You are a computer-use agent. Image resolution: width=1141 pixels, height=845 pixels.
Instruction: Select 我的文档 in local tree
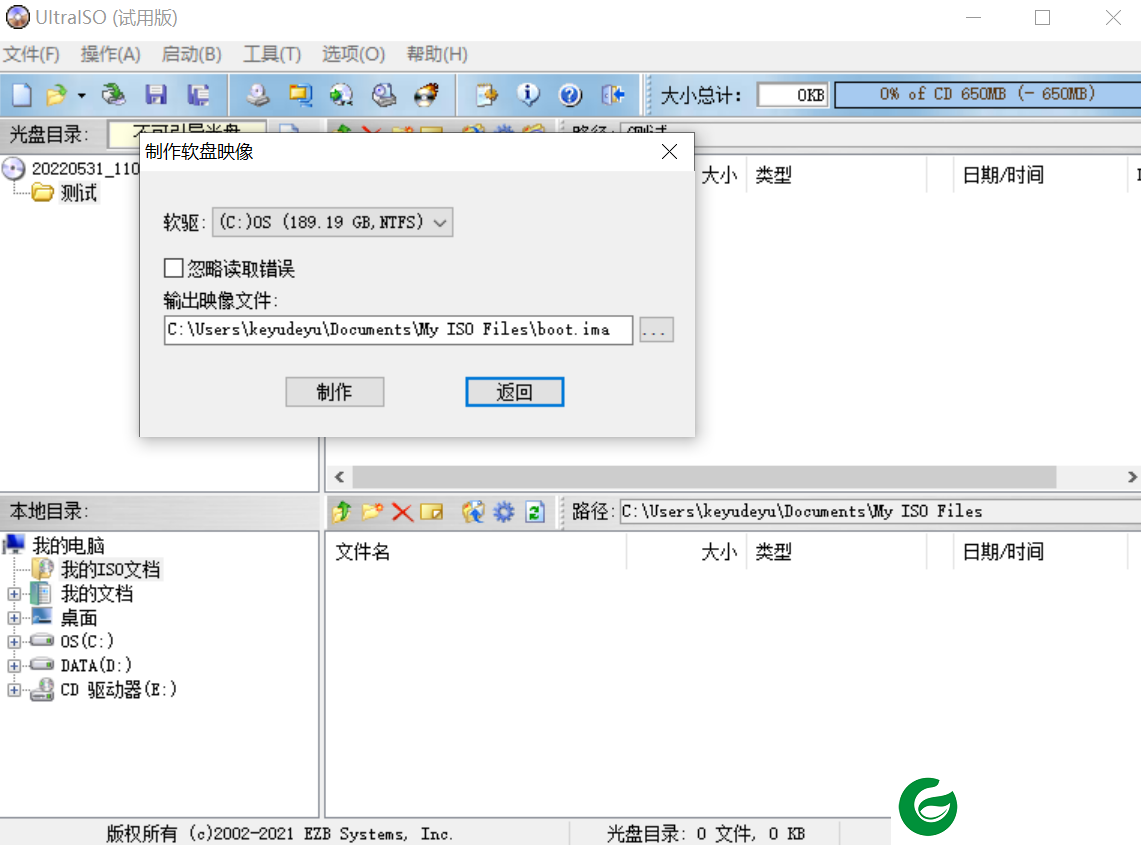97,594
